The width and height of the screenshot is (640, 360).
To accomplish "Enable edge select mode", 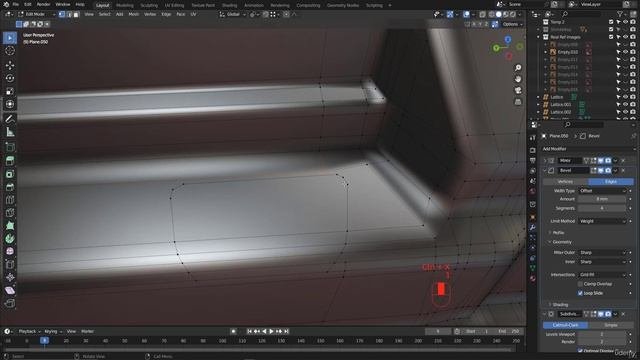I will tap(69, 14).
